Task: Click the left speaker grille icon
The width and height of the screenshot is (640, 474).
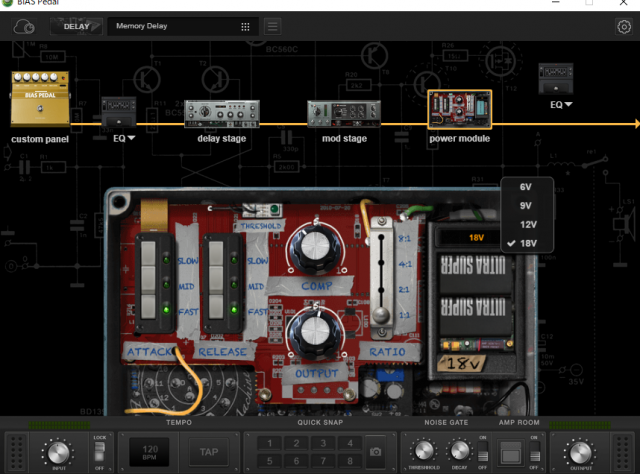Action: pyautogui.click(x=16, y=452)
